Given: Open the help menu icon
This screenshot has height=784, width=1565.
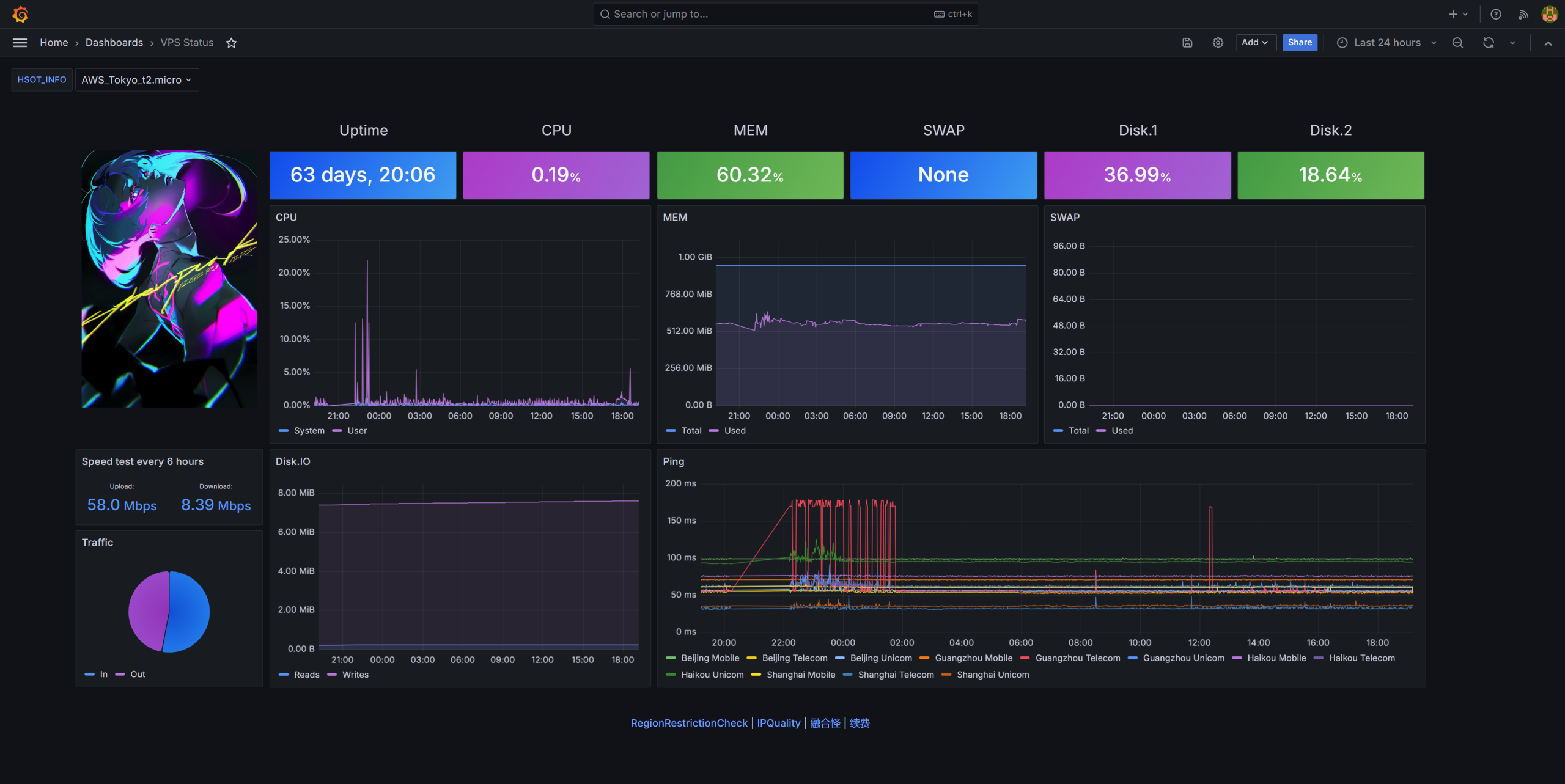Looking at the screenshot, I should tap(1496, 14).
